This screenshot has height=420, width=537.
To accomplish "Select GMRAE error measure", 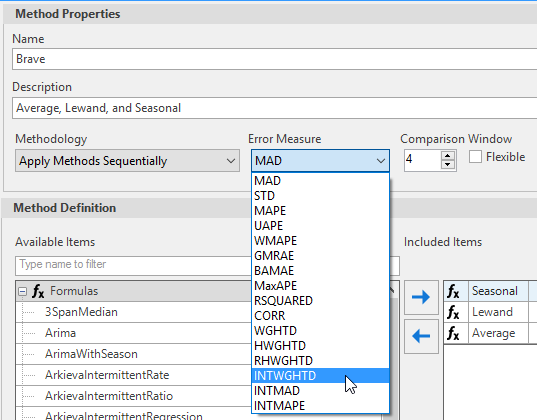I will coord(320,256).
